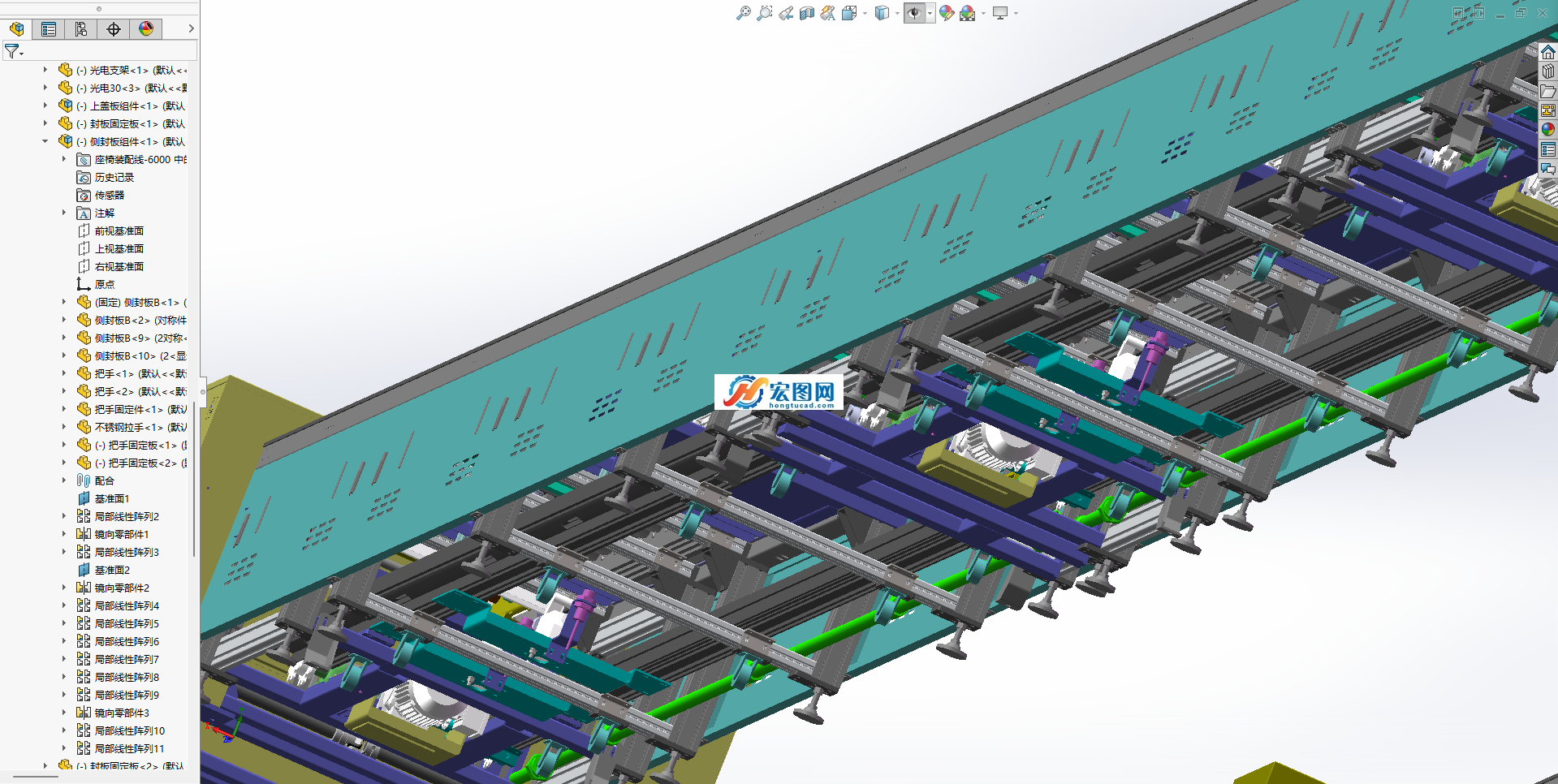1558x784 pixels.
Task: Open the feature tree filter dropdown
Action: pos(14,51)
